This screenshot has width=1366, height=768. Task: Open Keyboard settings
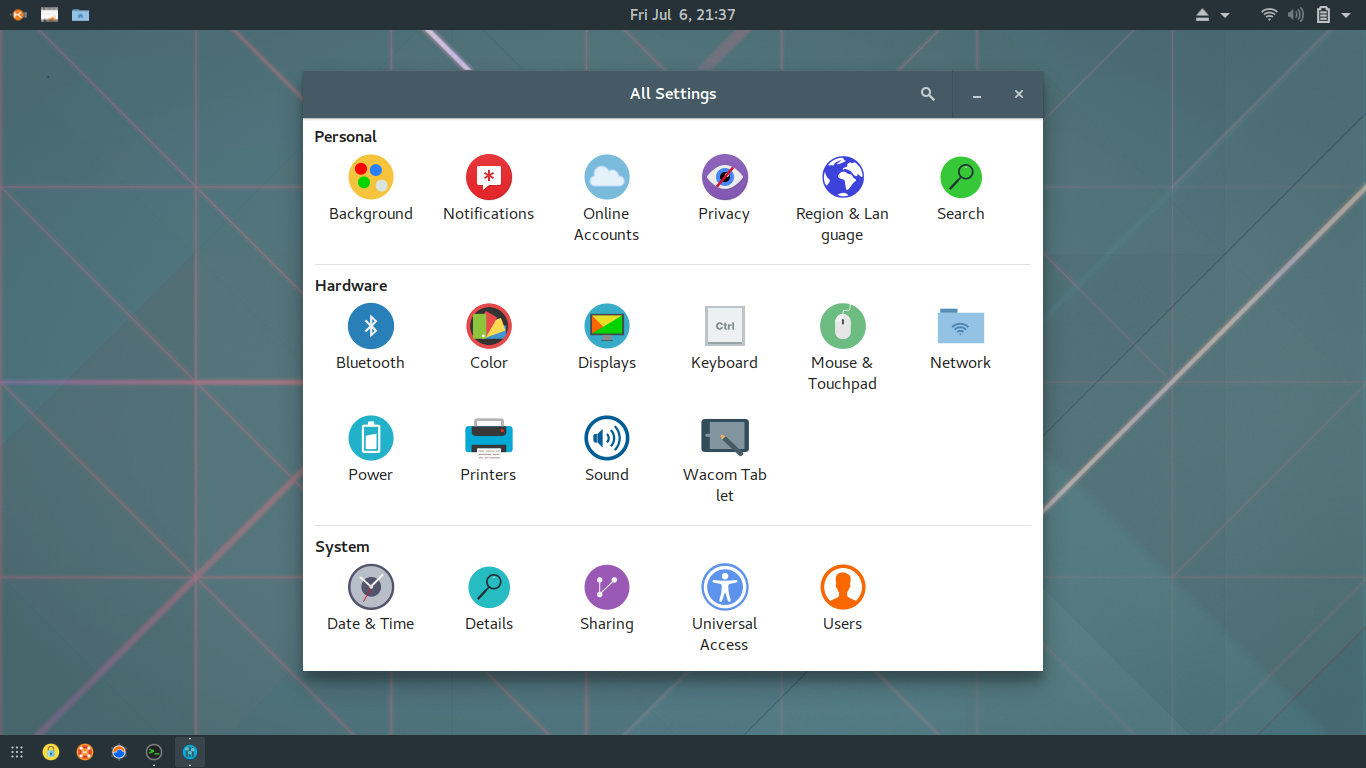pyautogui.click(x=725, y=338)
